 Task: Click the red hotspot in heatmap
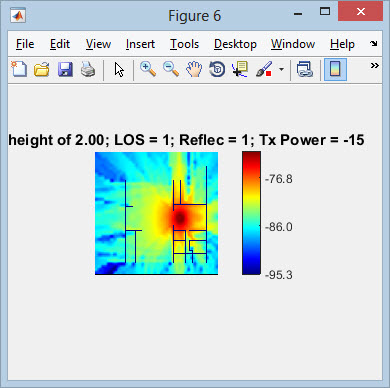tap(180, 218)
